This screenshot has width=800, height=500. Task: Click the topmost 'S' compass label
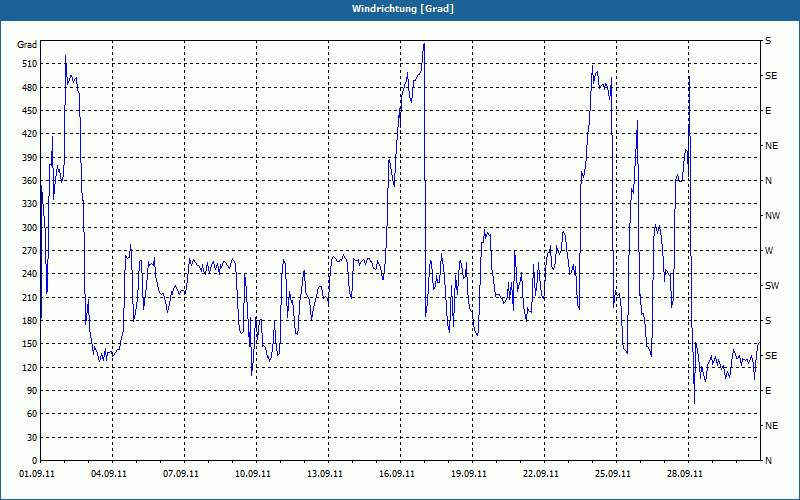[768, 41]
